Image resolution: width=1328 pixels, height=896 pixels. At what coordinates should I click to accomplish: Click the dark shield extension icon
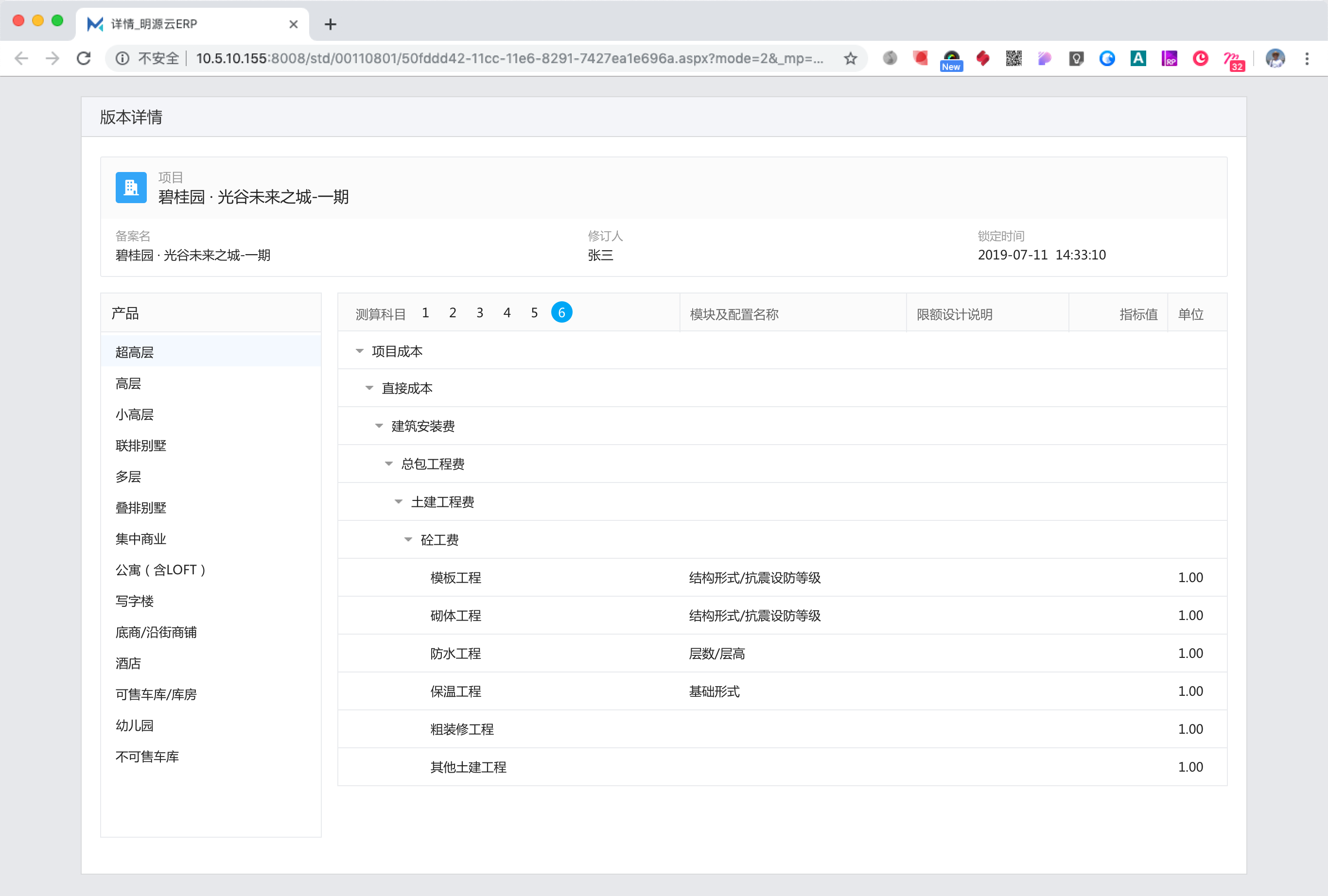point(1076,58)
